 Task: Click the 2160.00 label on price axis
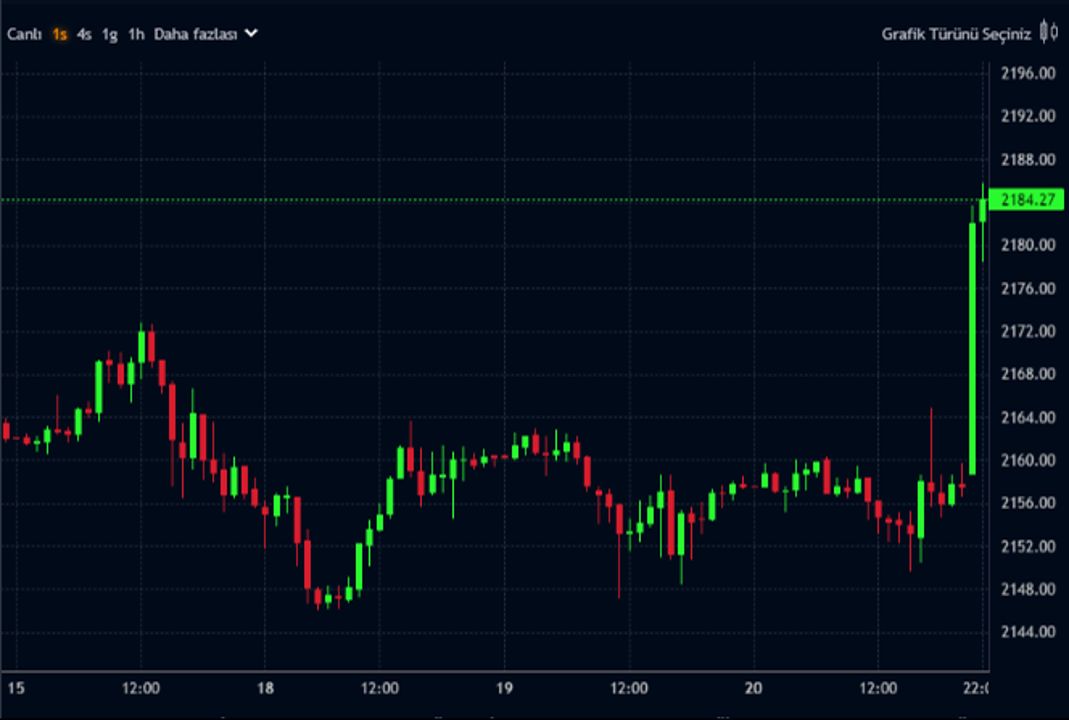coord(1027,461)
